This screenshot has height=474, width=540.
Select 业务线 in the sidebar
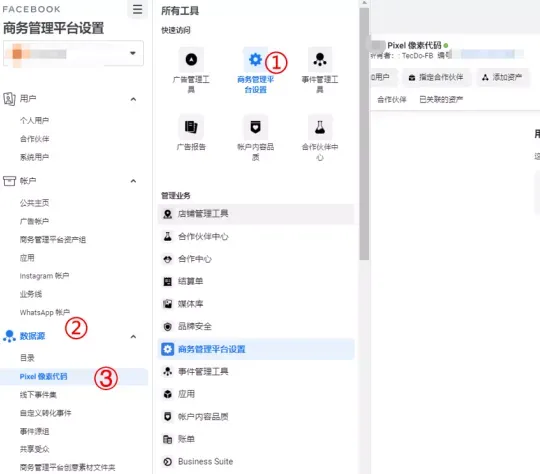click(31, 294)
